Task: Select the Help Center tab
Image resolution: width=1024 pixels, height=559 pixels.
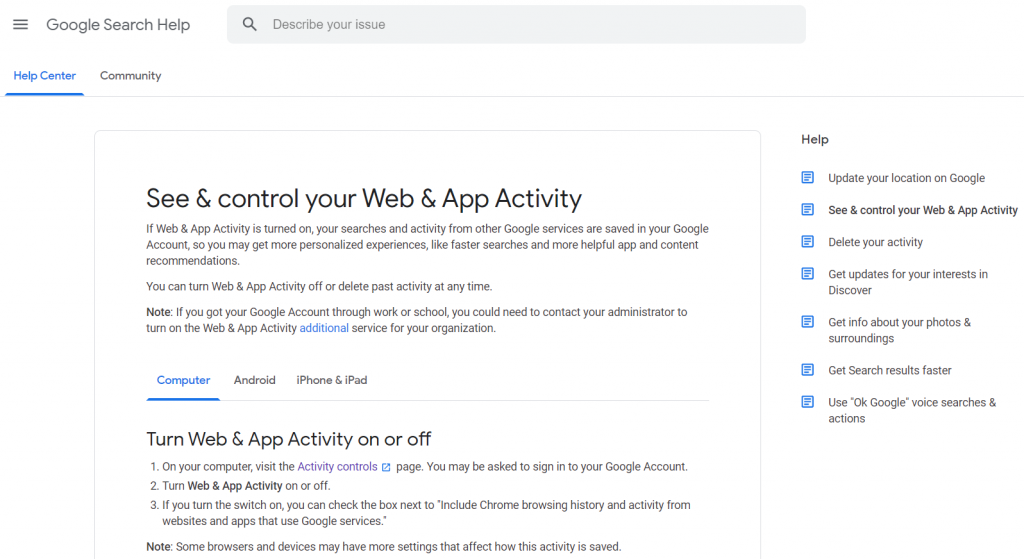Action: (44, 76)
